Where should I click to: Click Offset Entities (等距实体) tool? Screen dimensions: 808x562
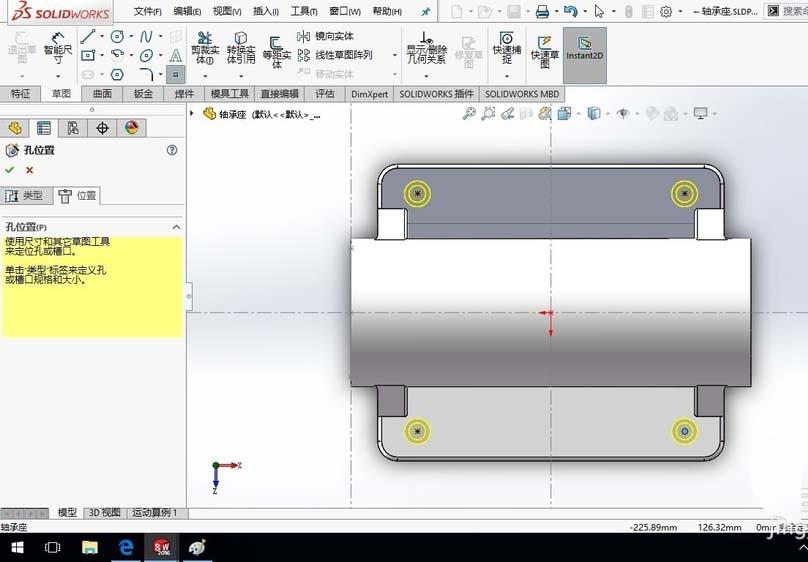pyautogui.click(x=277, y=52)
